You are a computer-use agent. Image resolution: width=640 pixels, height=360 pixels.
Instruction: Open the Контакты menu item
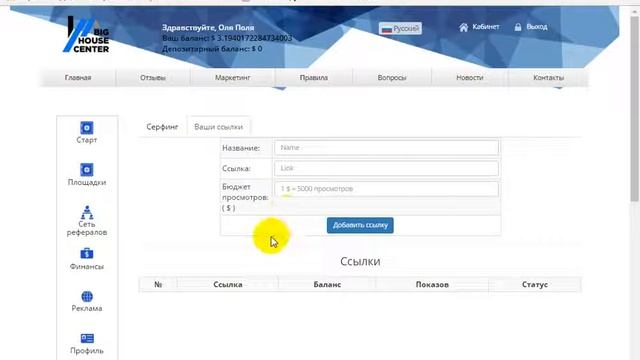549,78
